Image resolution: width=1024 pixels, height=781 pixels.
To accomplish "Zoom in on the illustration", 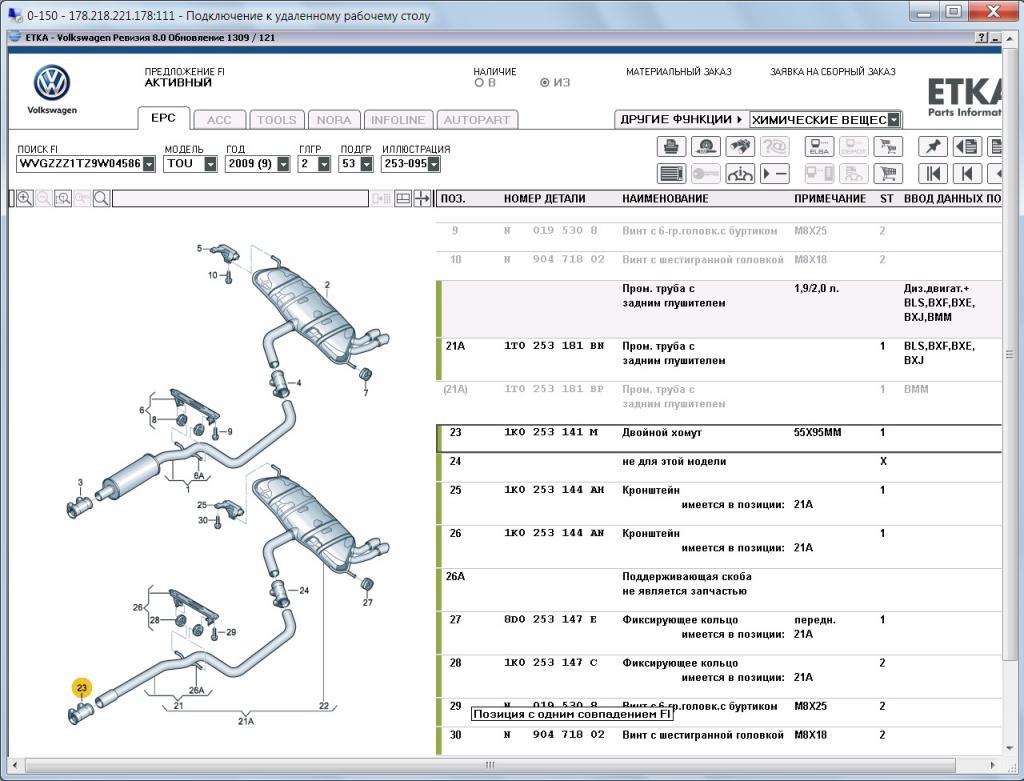I will (25, 199).
